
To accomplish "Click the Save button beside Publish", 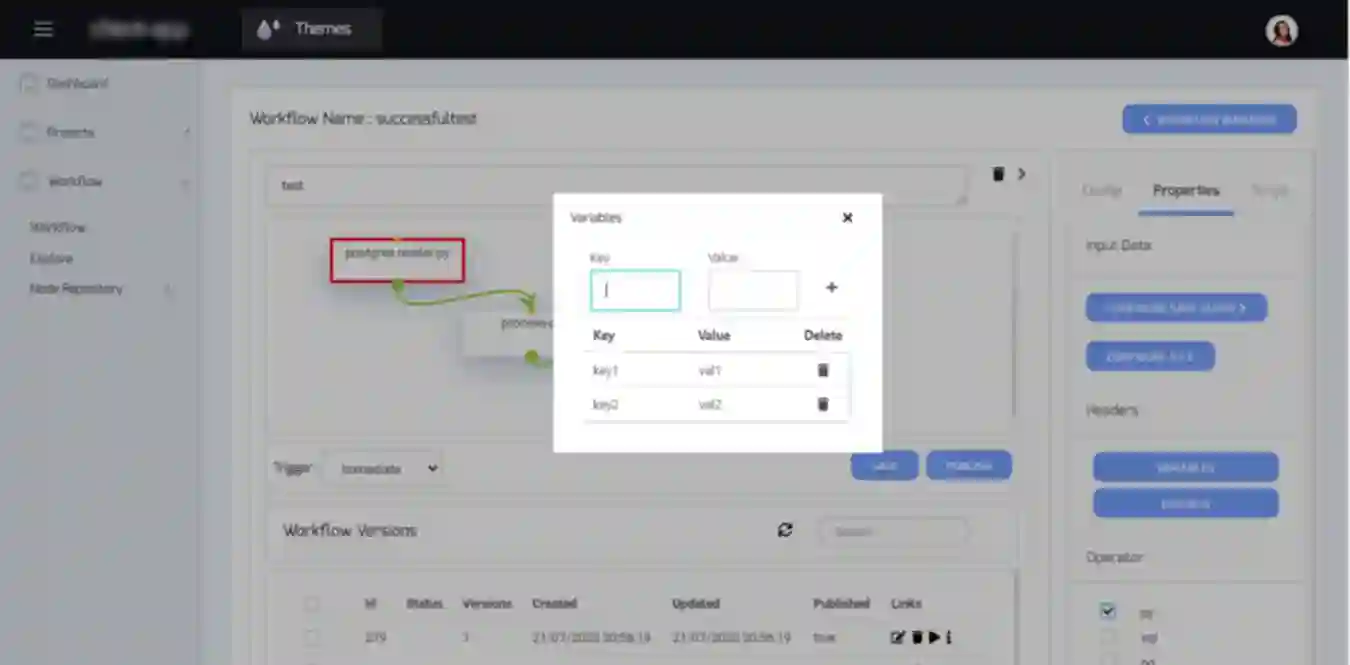I will (x=884, y=466).
